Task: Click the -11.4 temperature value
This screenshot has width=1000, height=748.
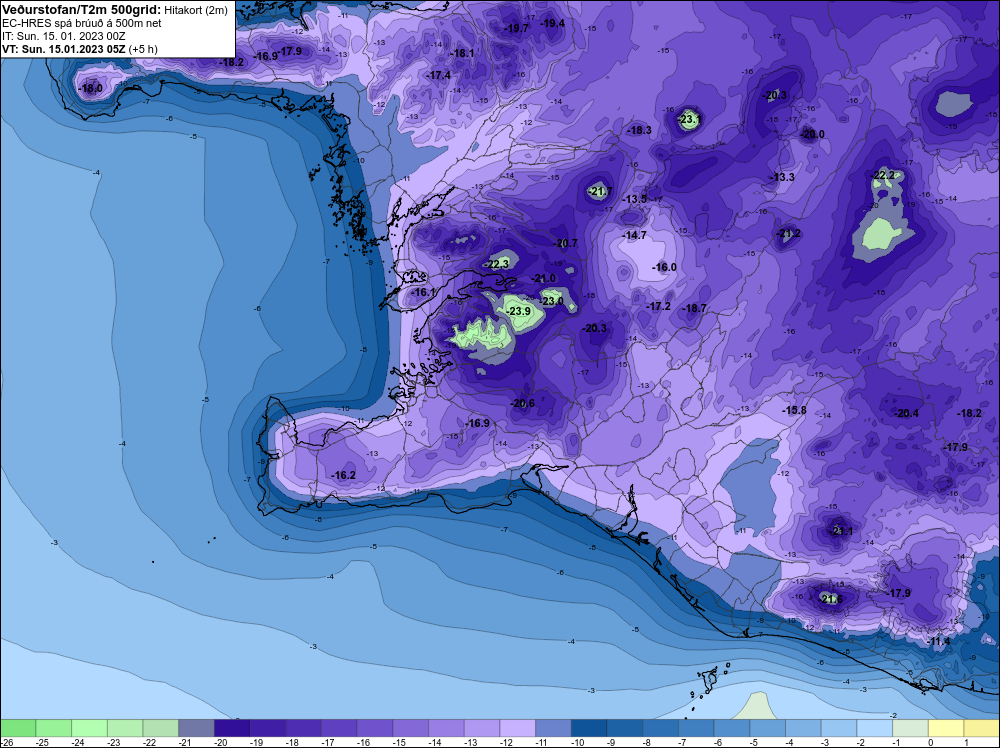Action: click(x=939, y=642)
